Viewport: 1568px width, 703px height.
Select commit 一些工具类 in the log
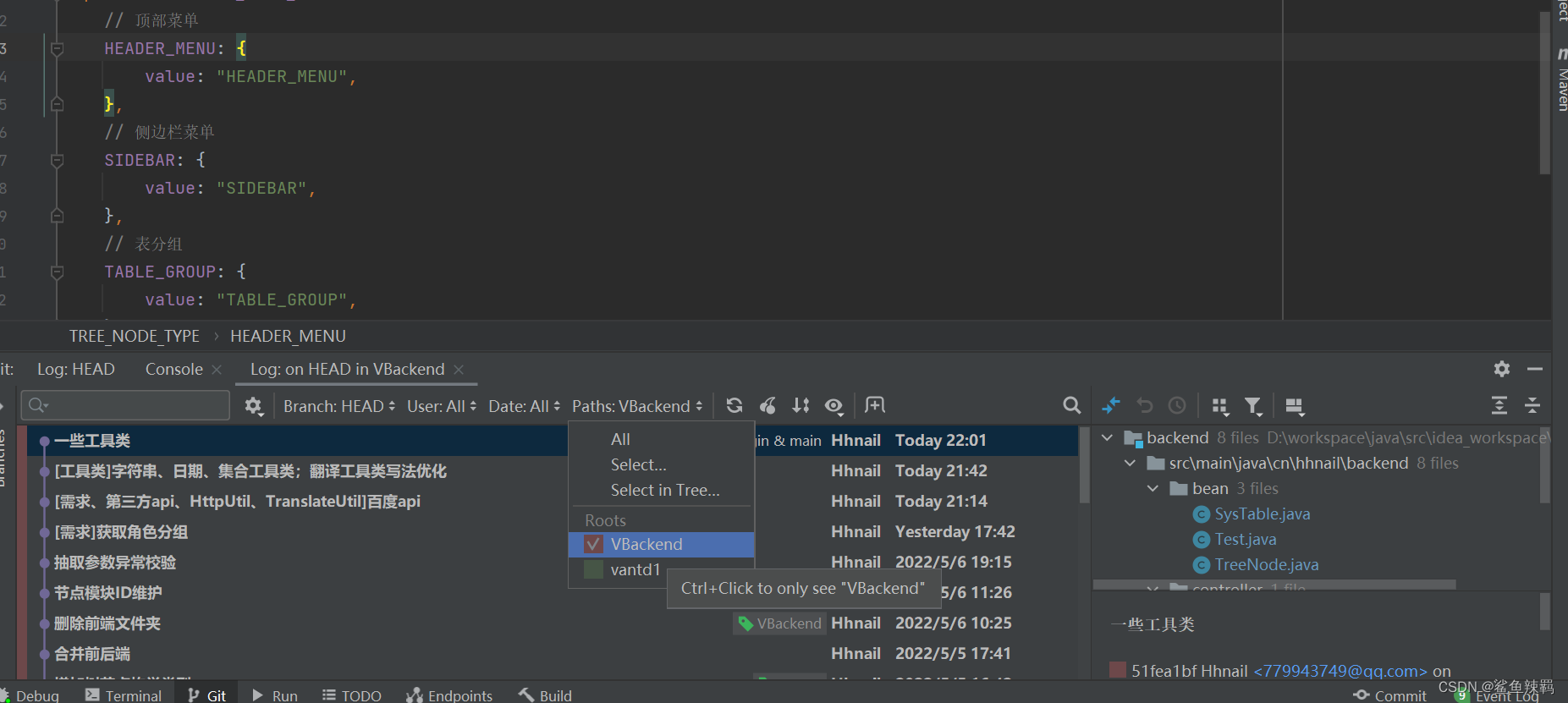[x=91, y=440]
